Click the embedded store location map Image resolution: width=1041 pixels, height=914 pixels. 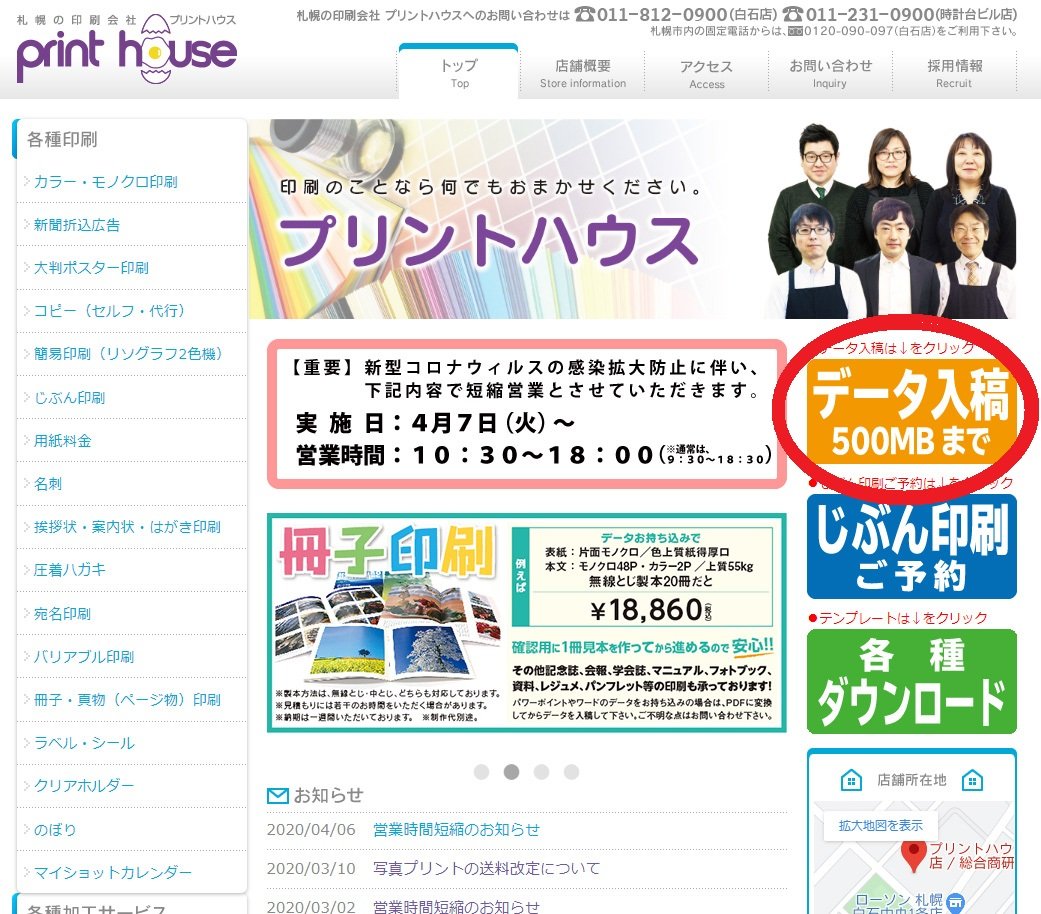tap(912, 858)
